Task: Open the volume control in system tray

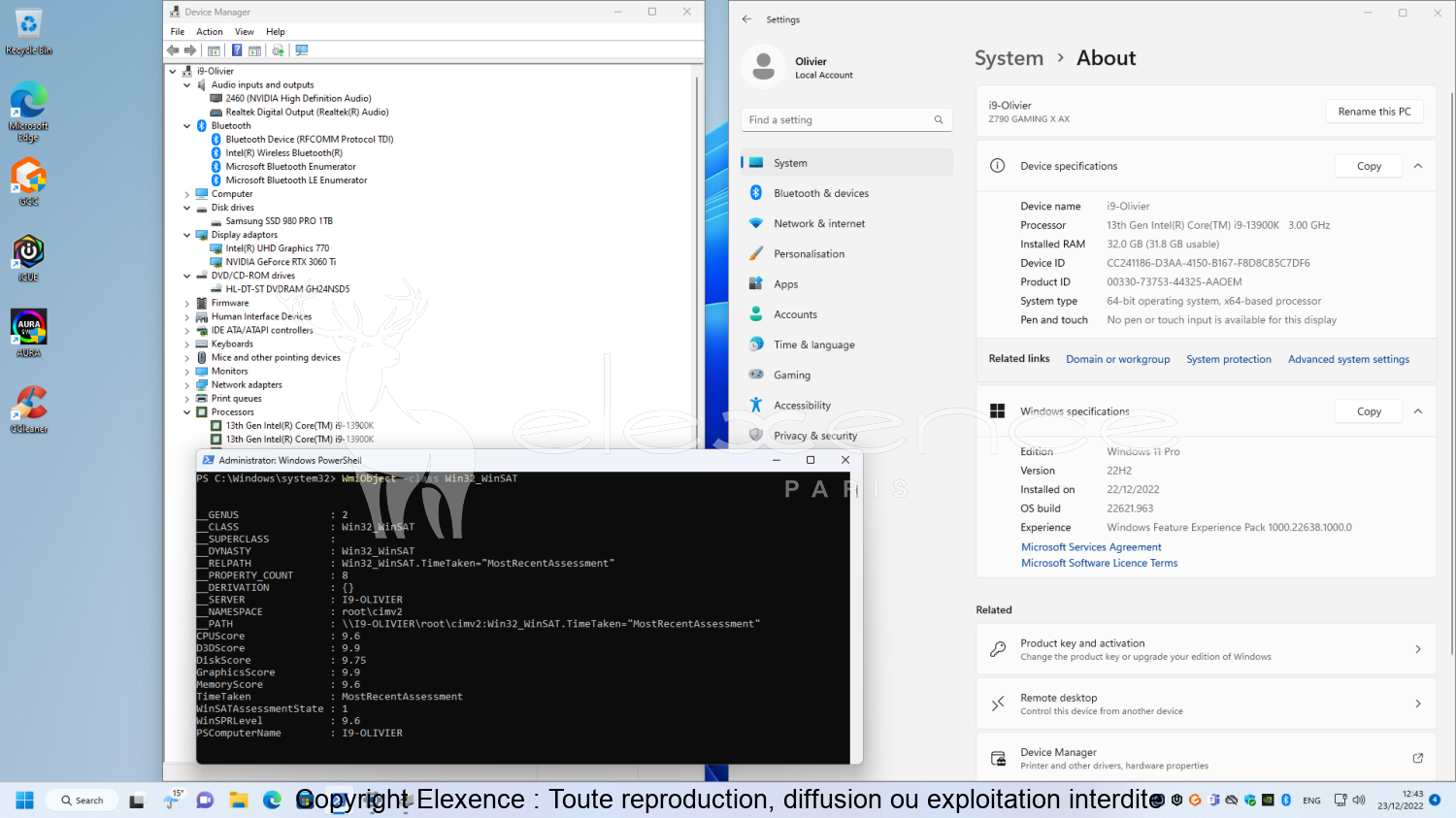Action: 1359,801
